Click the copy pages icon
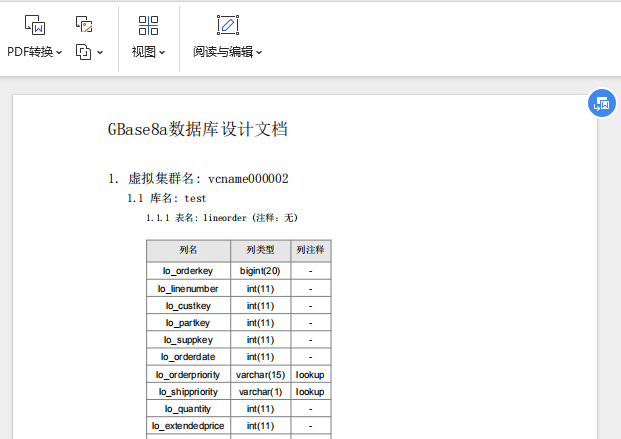 pyautogui.click(x=83, y=52)
